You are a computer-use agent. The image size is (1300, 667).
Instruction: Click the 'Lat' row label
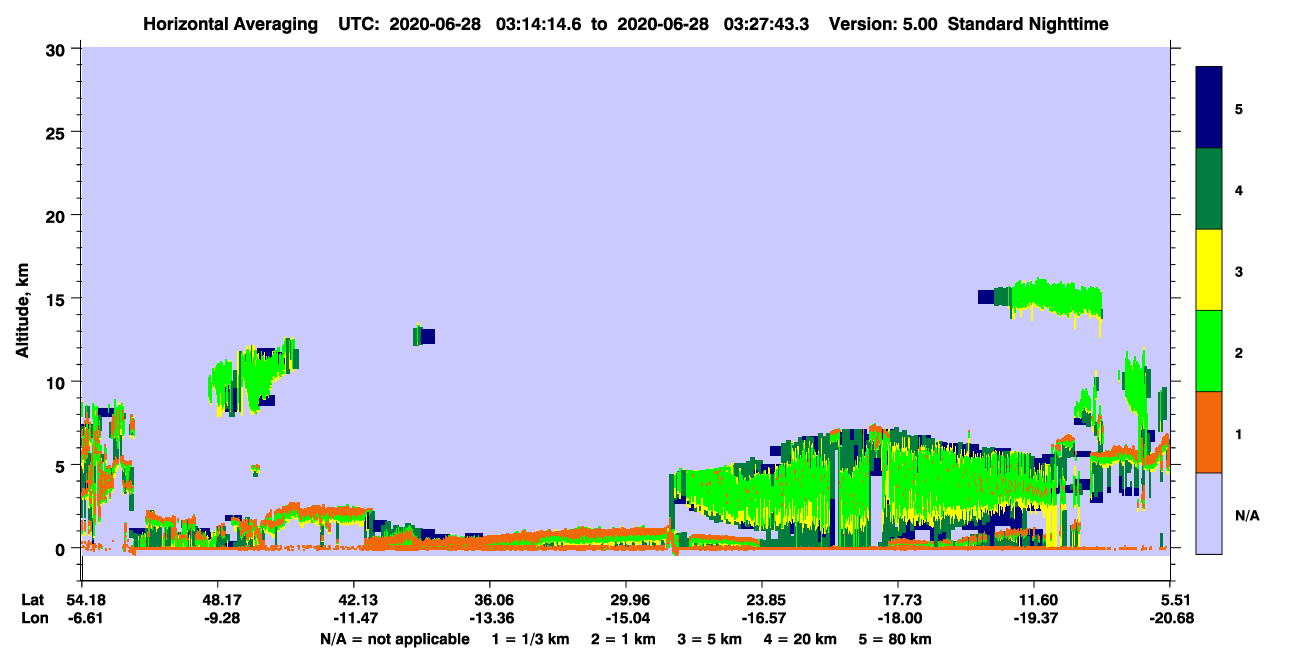32,600
